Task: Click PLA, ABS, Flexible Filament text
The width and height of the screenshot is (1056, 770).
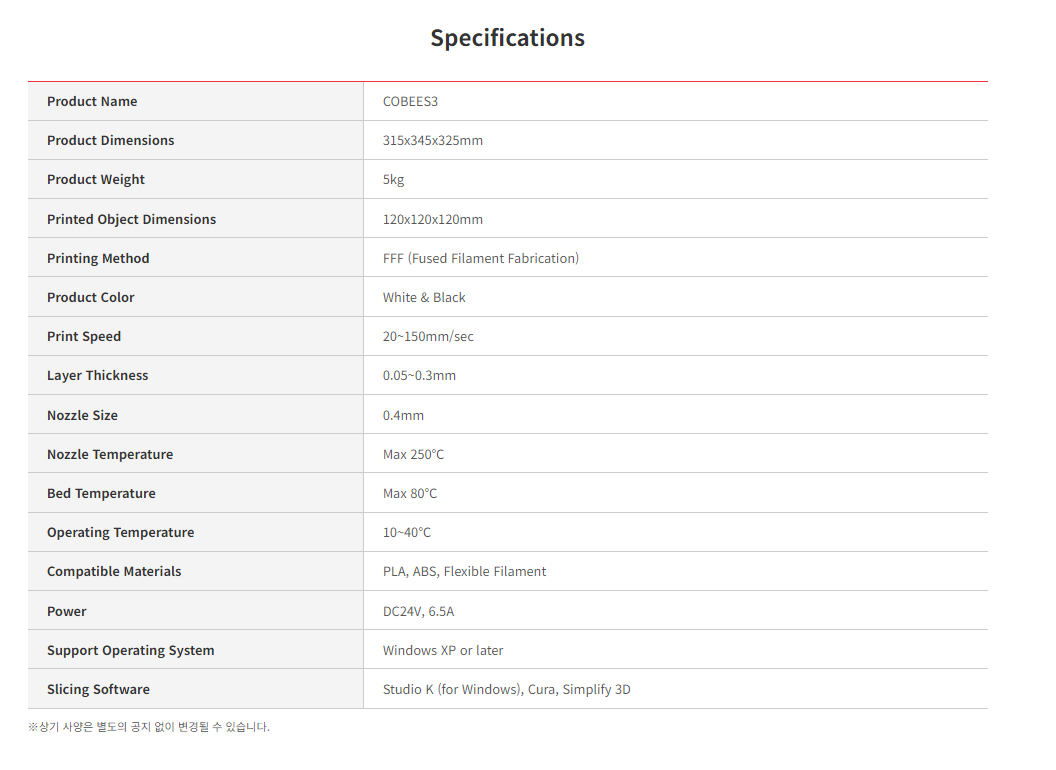Action: tap(464, 571)
